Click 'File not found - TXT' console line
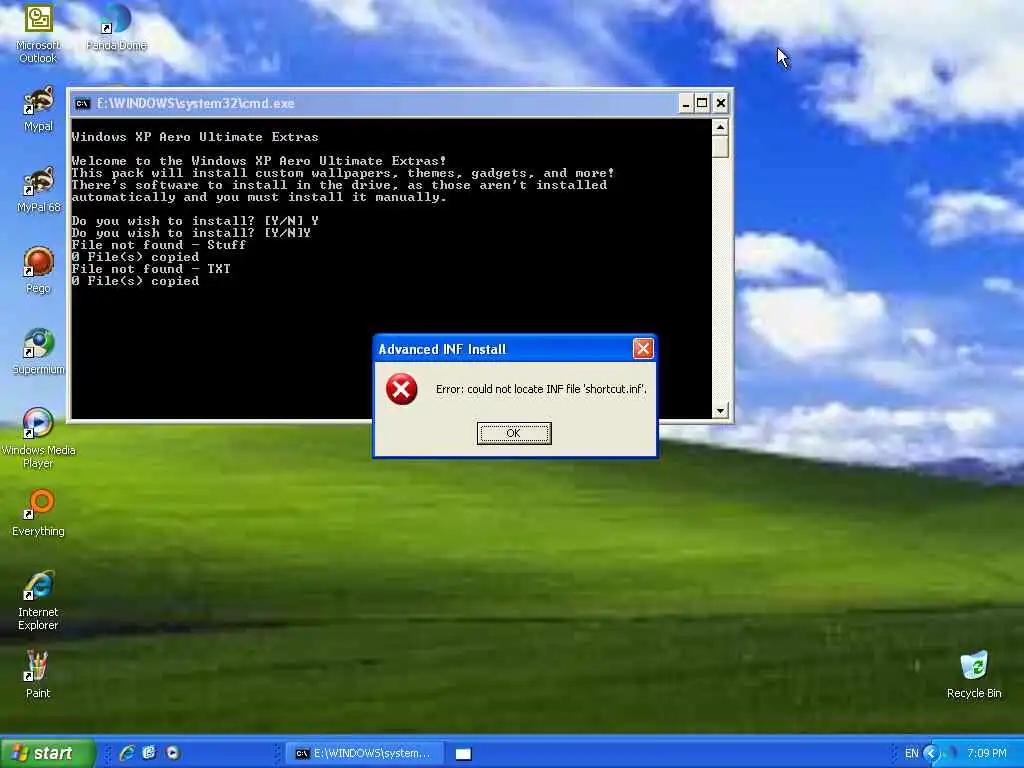Viewport: 1024px width, 768px height. click(151, 268)
